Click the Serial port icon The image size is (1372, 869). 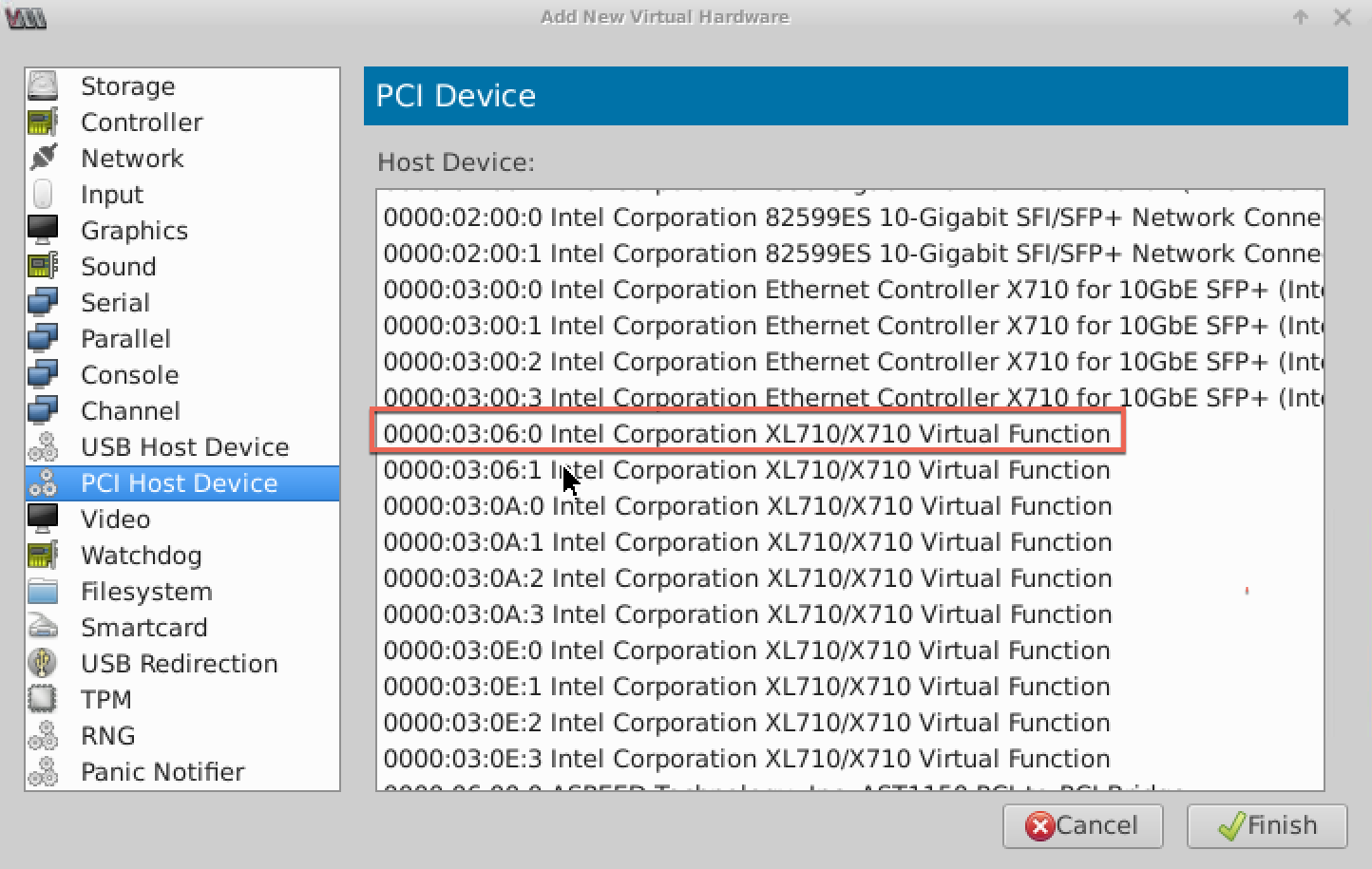pyautogui.click(x=43, y=302)
